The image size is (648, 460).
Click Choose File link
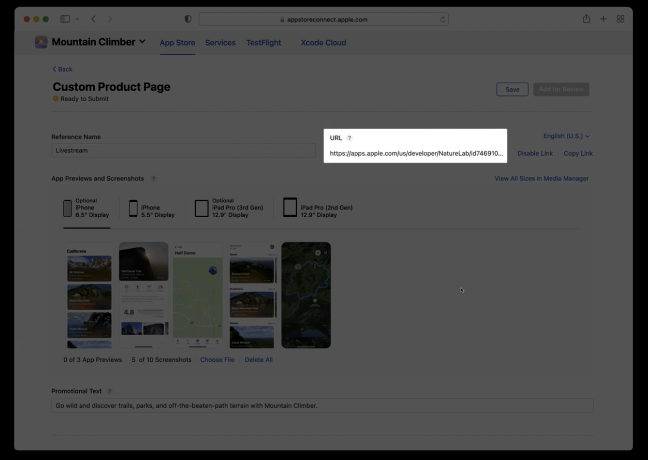[217, 360]
